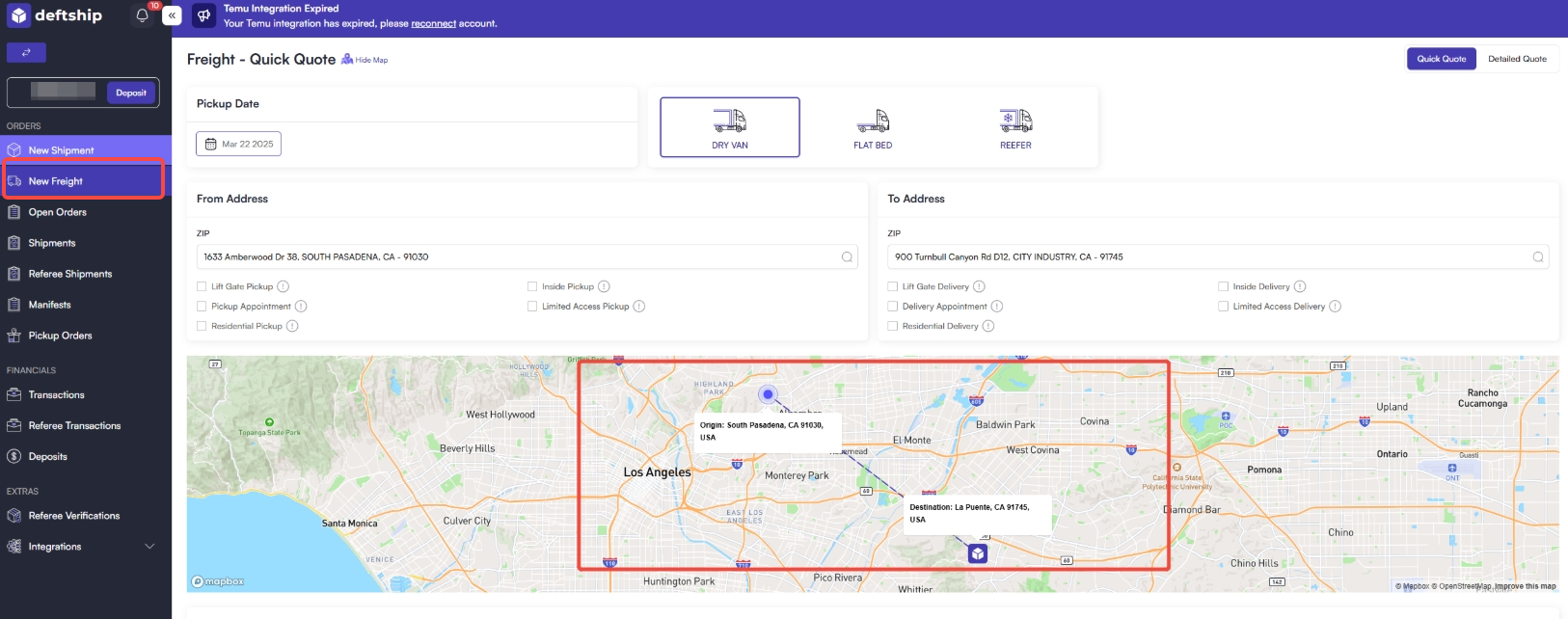
Task: Check Limited Access Delivery
Action: [x=1223, y=307]
